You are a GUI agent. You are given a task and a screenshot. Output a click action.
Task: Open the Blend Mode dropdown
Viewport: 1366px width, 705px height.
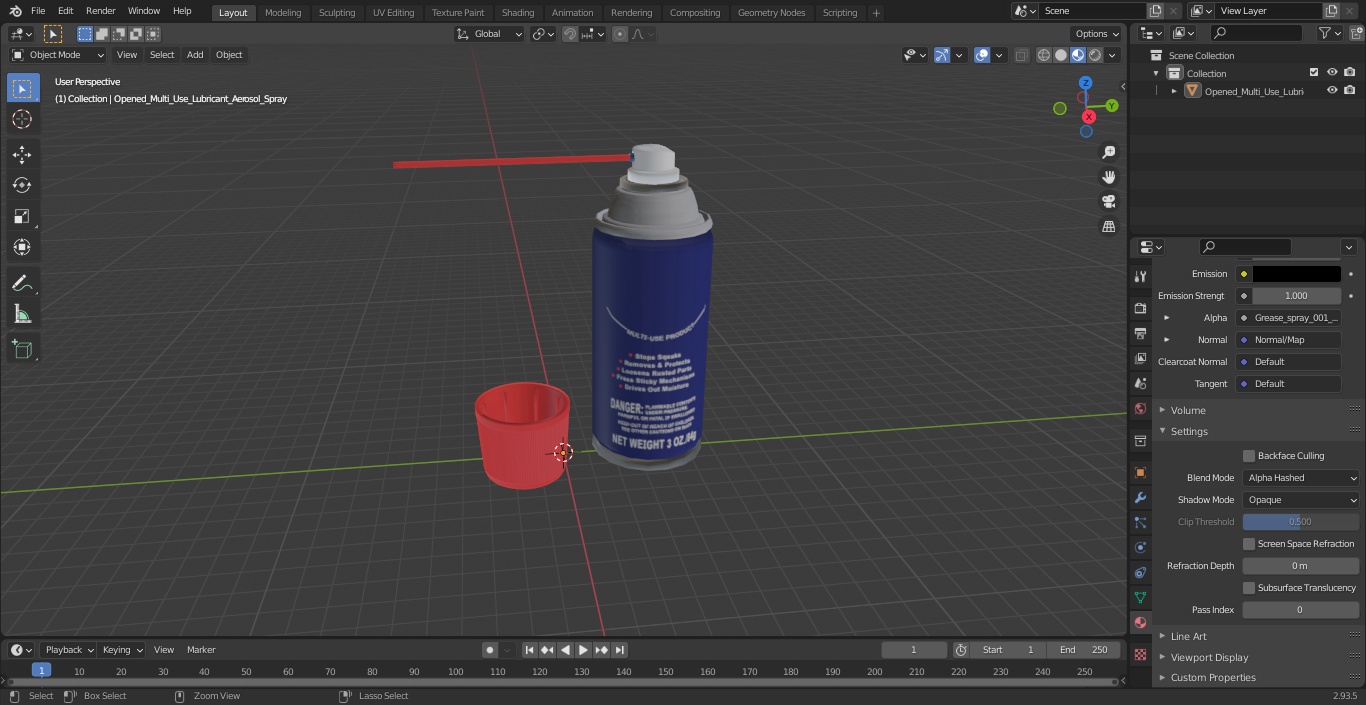tap(1301, 478)
